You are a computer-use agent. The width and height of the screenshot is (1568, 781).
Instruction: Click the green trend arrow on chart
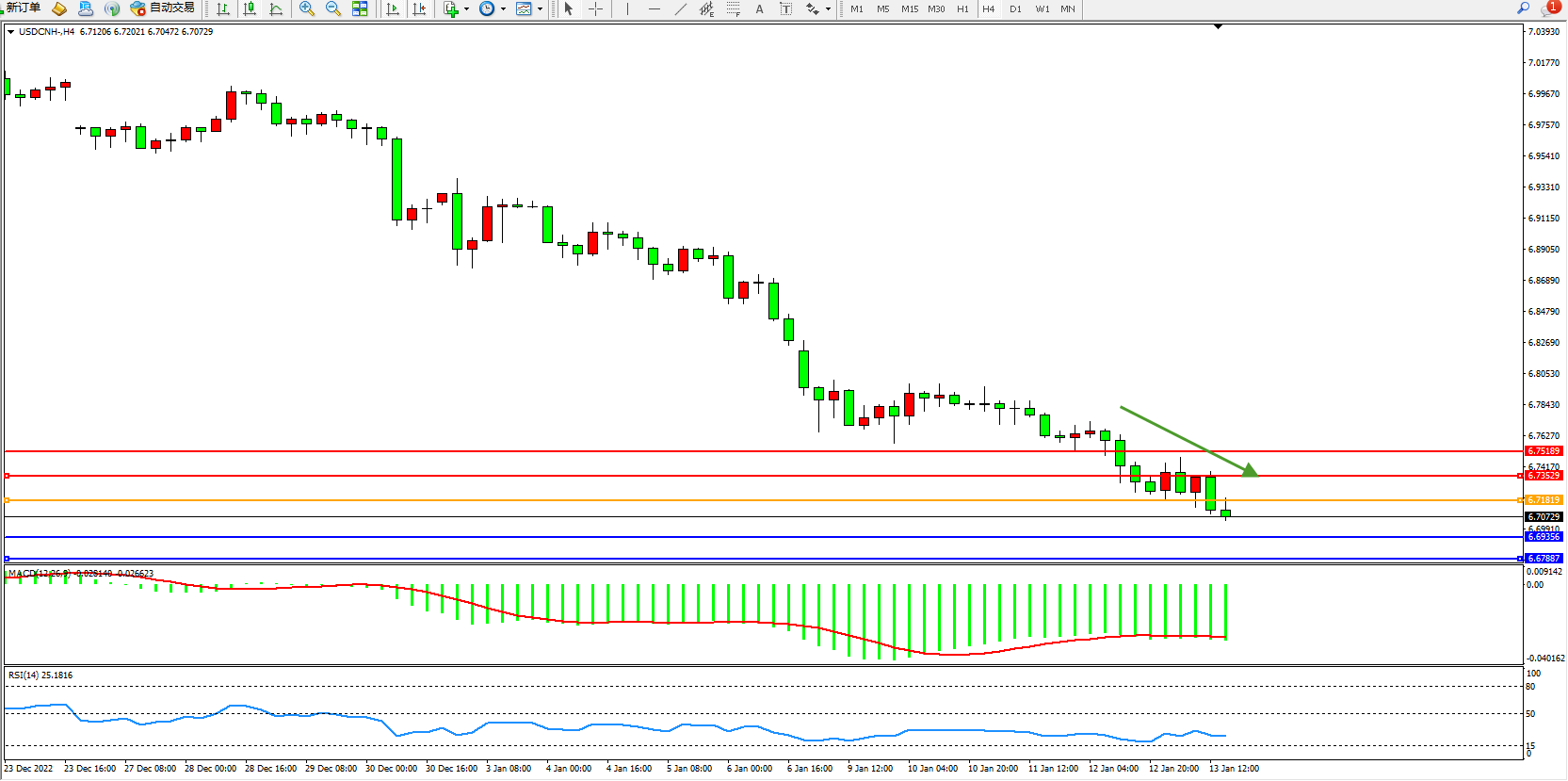pyautogui.click(x=1187, y=440)
